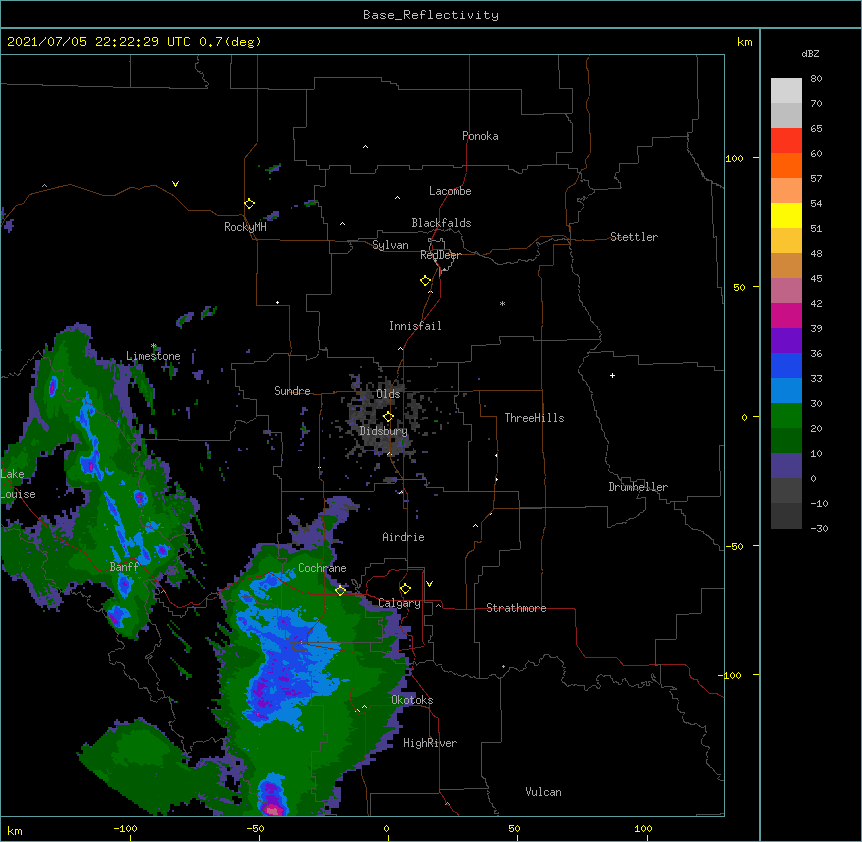Click the Innisfail label
Viewport: 862px width, 842px height.
pyautogui.click(x=415, y=326)
